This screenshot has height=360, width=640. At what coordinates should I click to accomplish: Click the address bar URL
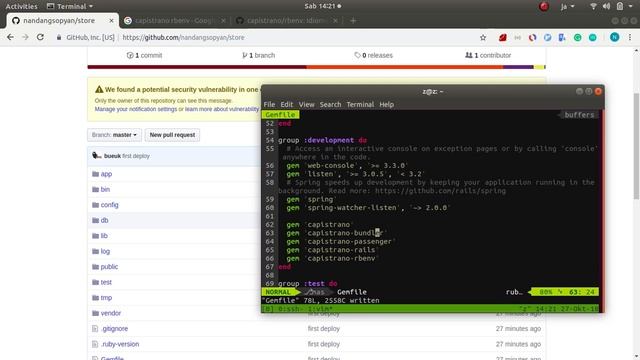[183, 38]
